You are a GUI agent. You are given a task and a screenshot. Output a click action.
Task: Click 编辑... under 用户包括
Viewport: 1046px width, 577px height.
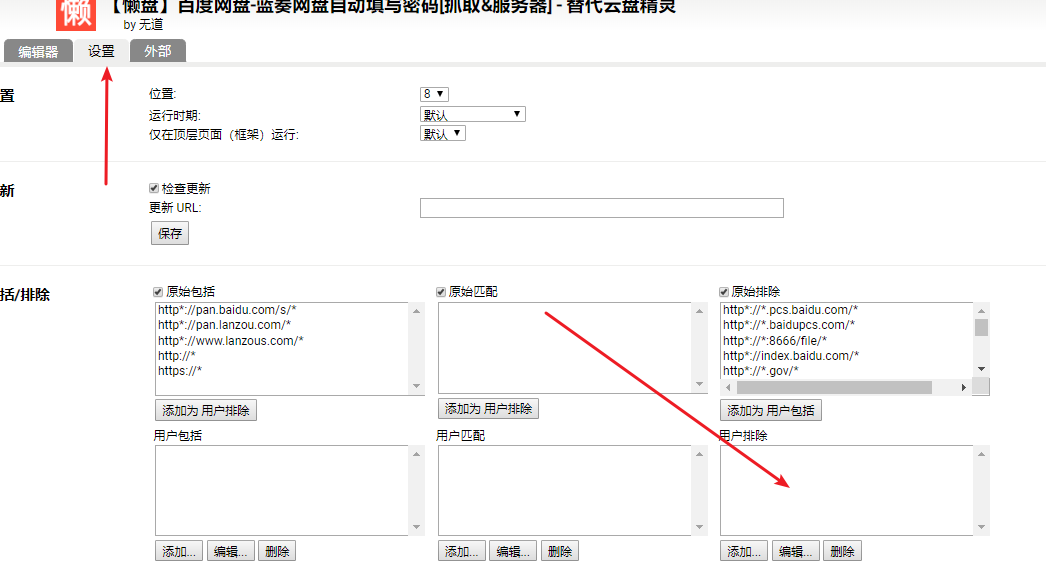point(231,551)
